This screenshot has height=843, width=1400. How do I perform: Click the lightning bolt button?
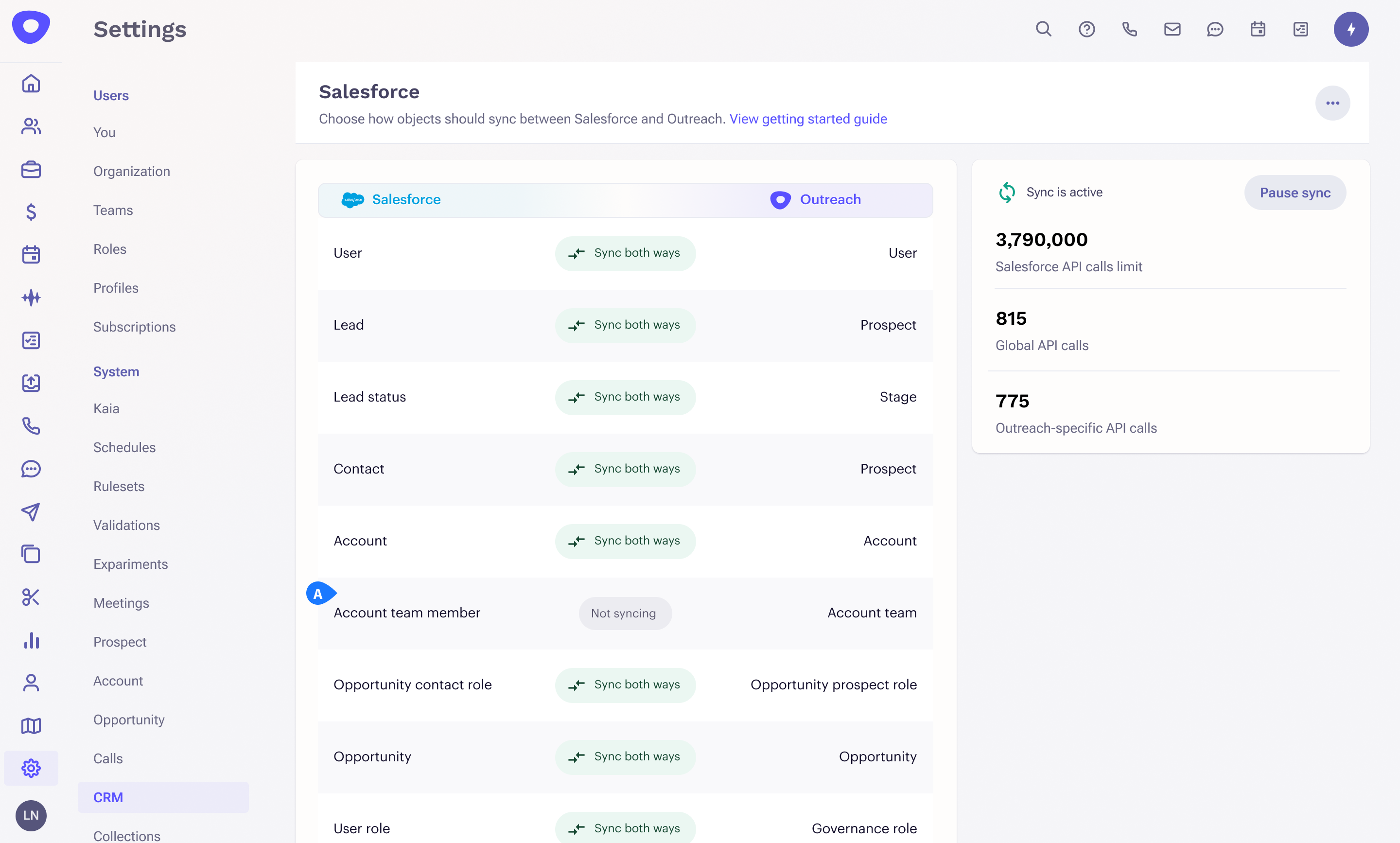click(1351, 29)
